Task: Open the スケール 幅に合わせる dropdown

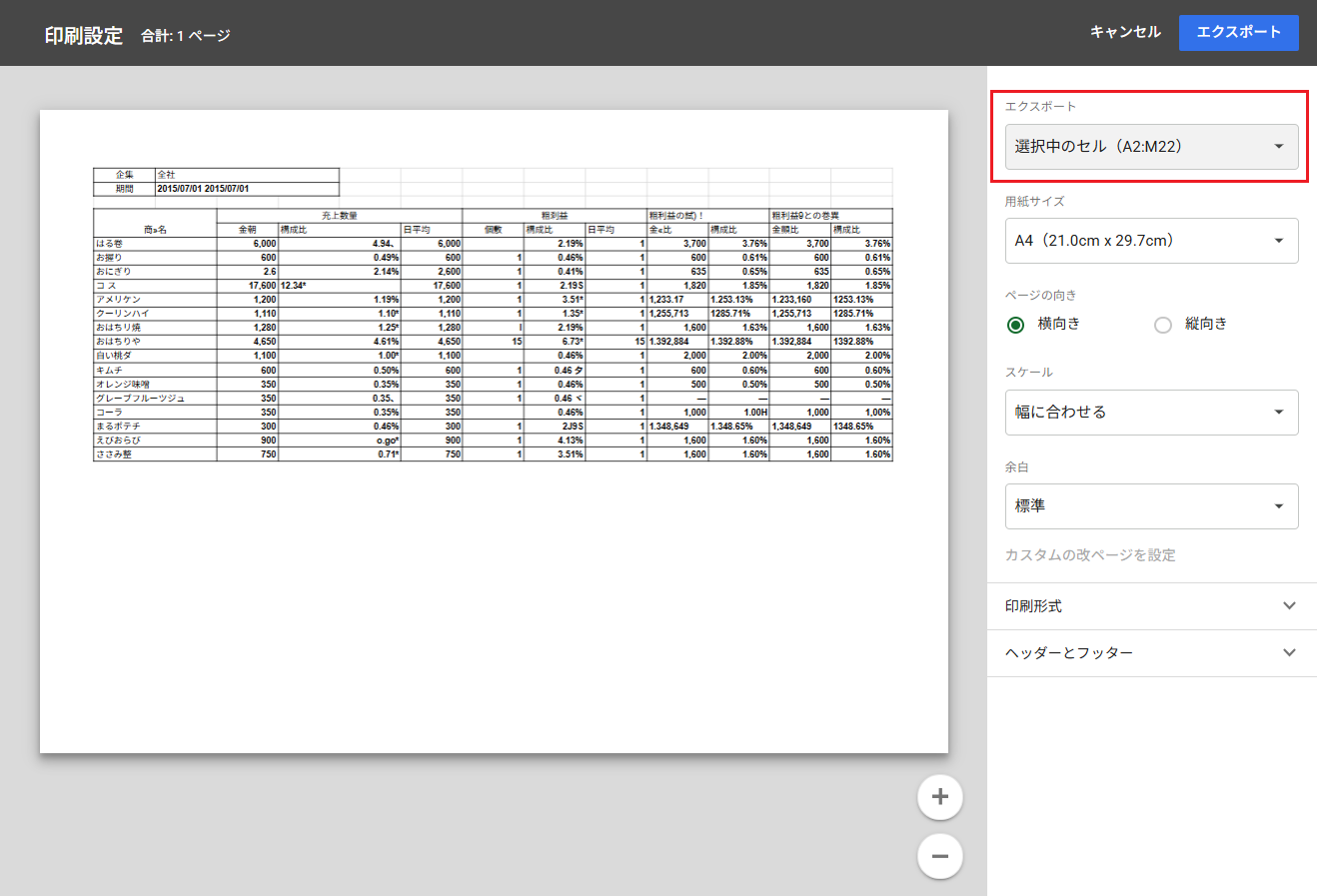Action: pyautogui.click(x=1151, y=413)
